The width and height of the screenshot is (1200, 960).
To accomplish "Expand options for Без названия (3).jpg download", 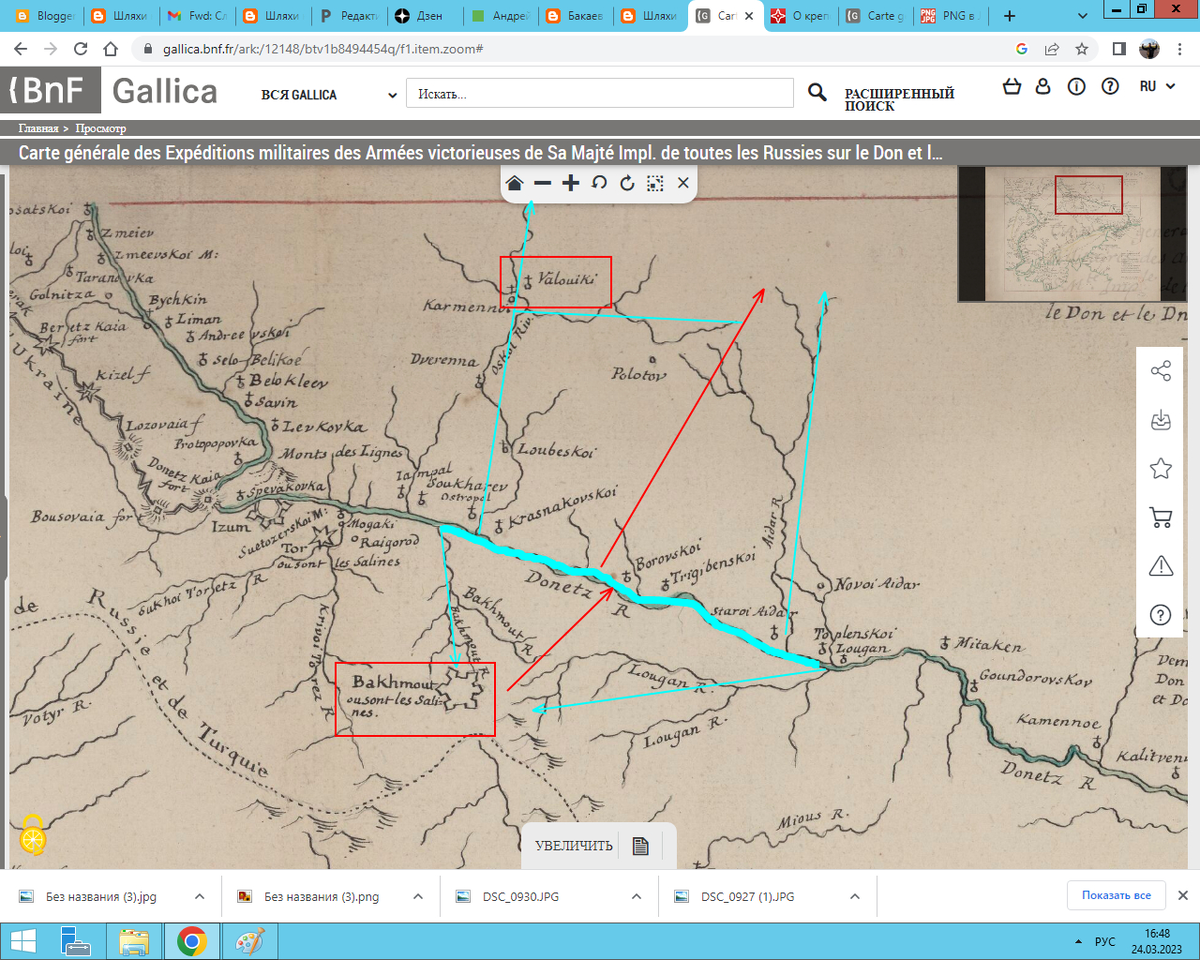I will point(199,896).
